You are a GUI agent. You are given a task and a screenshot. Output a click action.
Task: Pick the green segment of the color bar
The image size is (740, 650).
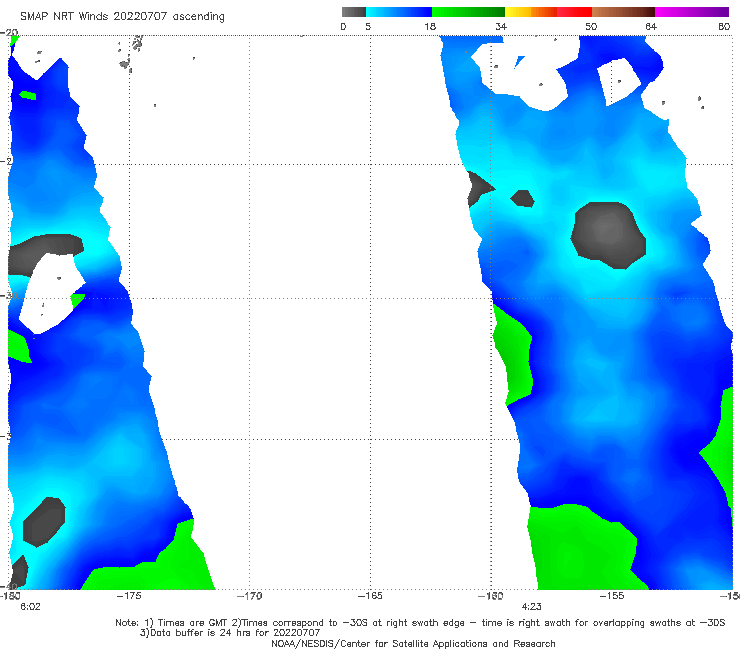coord(469,12)
